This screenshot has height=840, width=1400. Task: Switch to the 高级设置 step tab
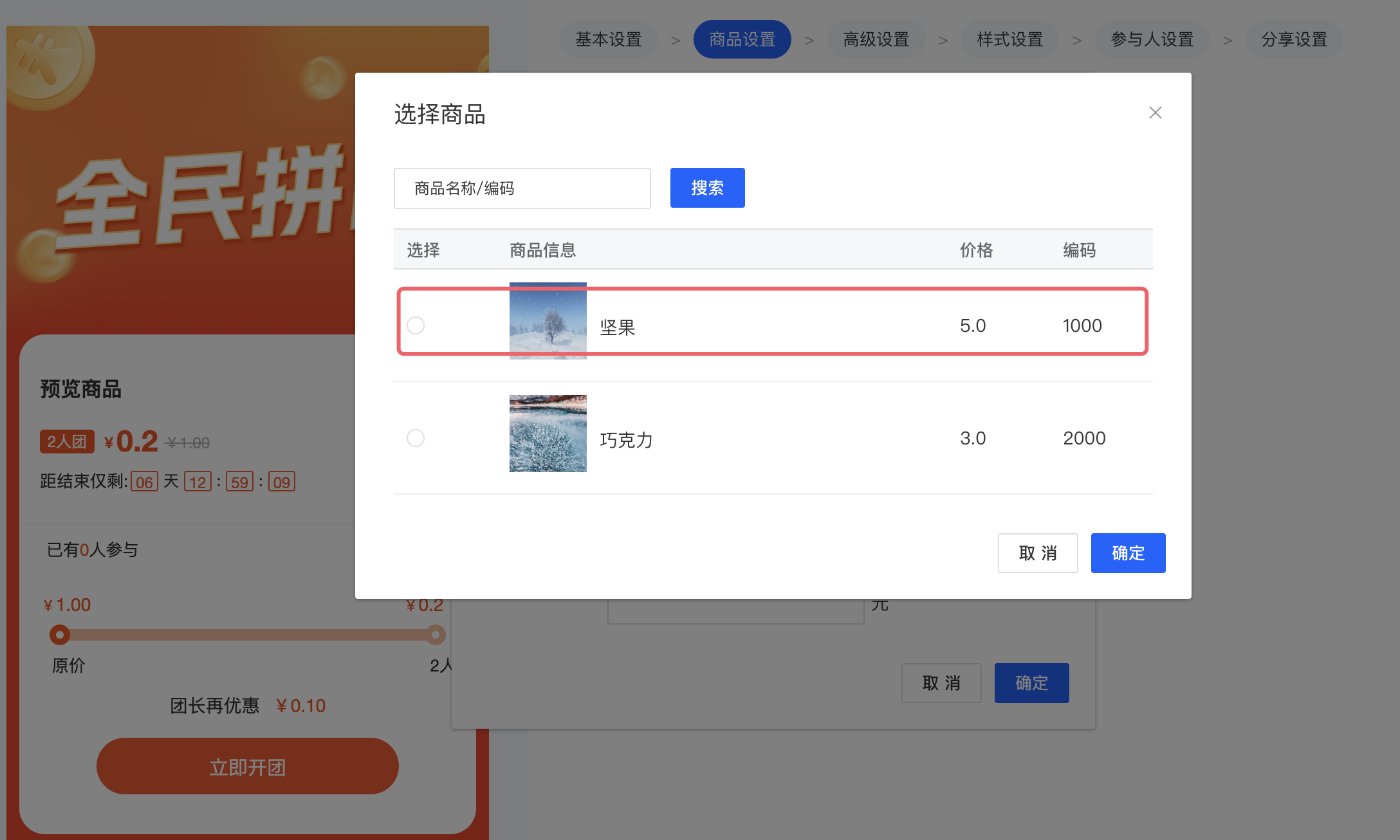[x=876, y=39]
